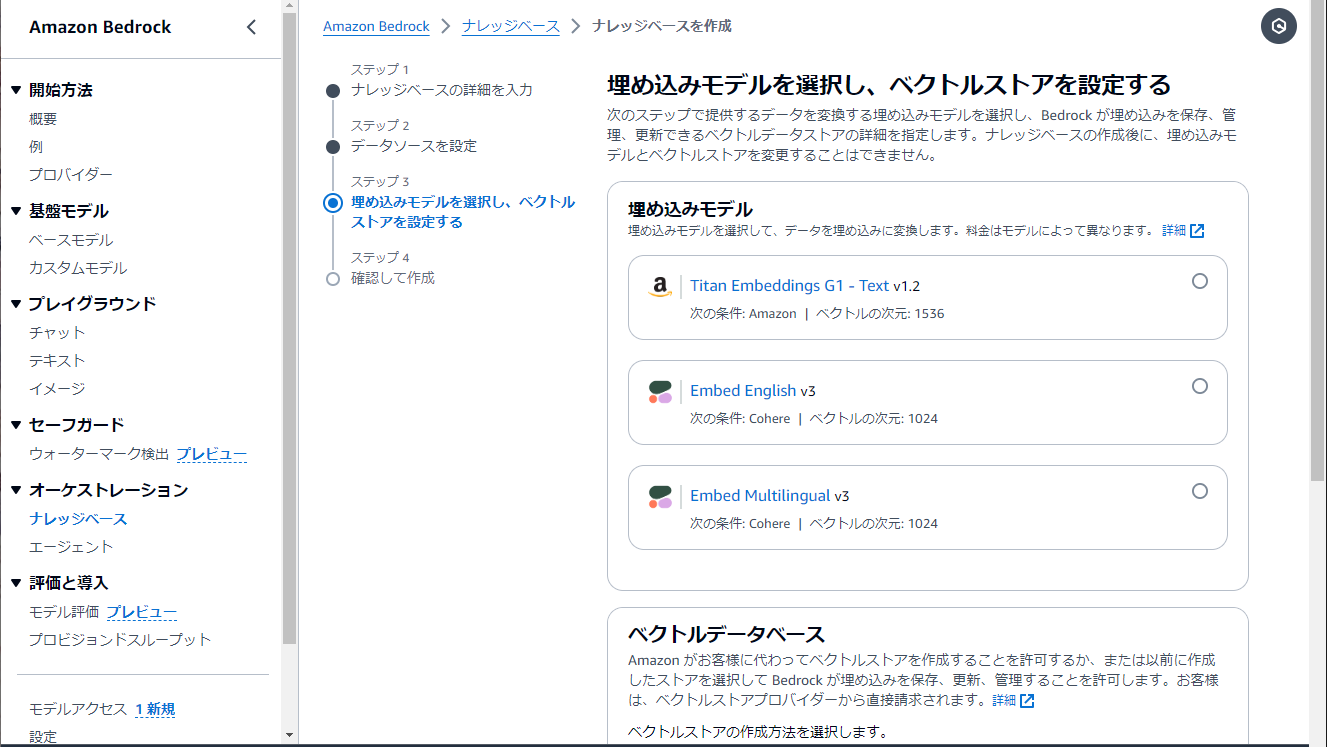Image resolution: width=1327 pixels, height=747 pixels.
Task: Collapse the navigation sidebar with the chevron
Action: tap(251, 27)
